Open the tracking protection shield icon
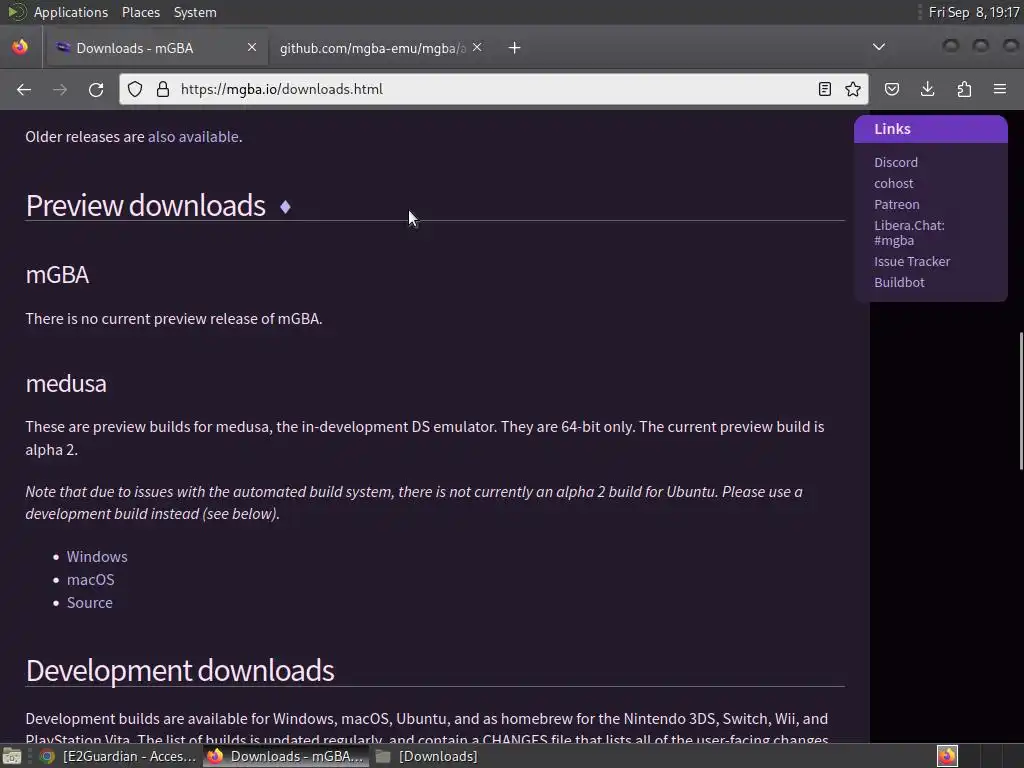The image size is (1024, 768). [x=135, y=89]
